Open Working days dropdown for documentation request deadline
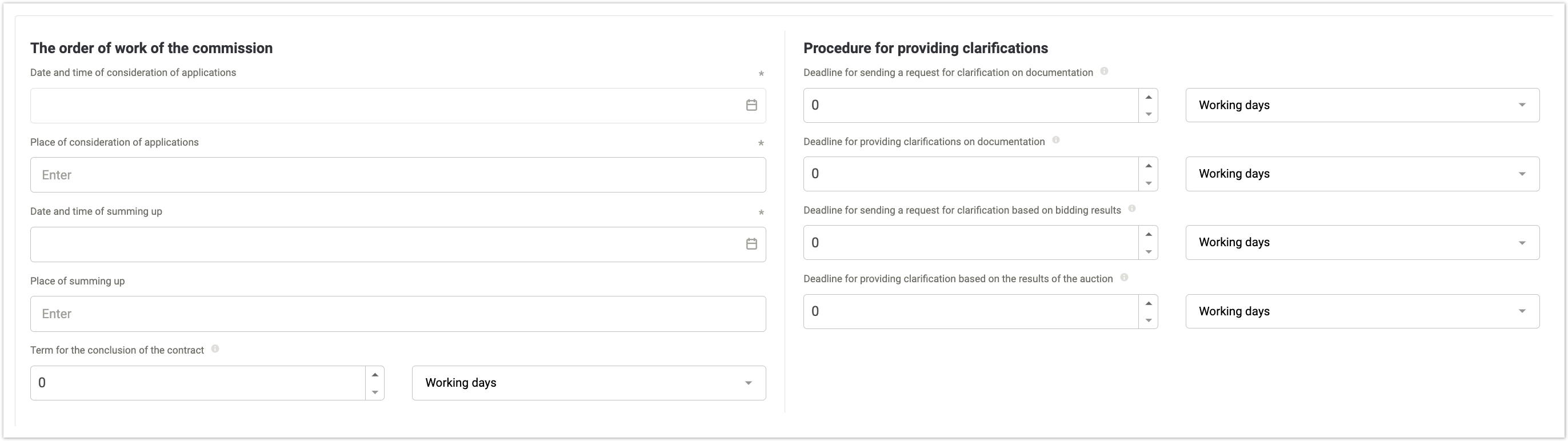Viewport: 1568px width, 441px height. [1362, 105]
